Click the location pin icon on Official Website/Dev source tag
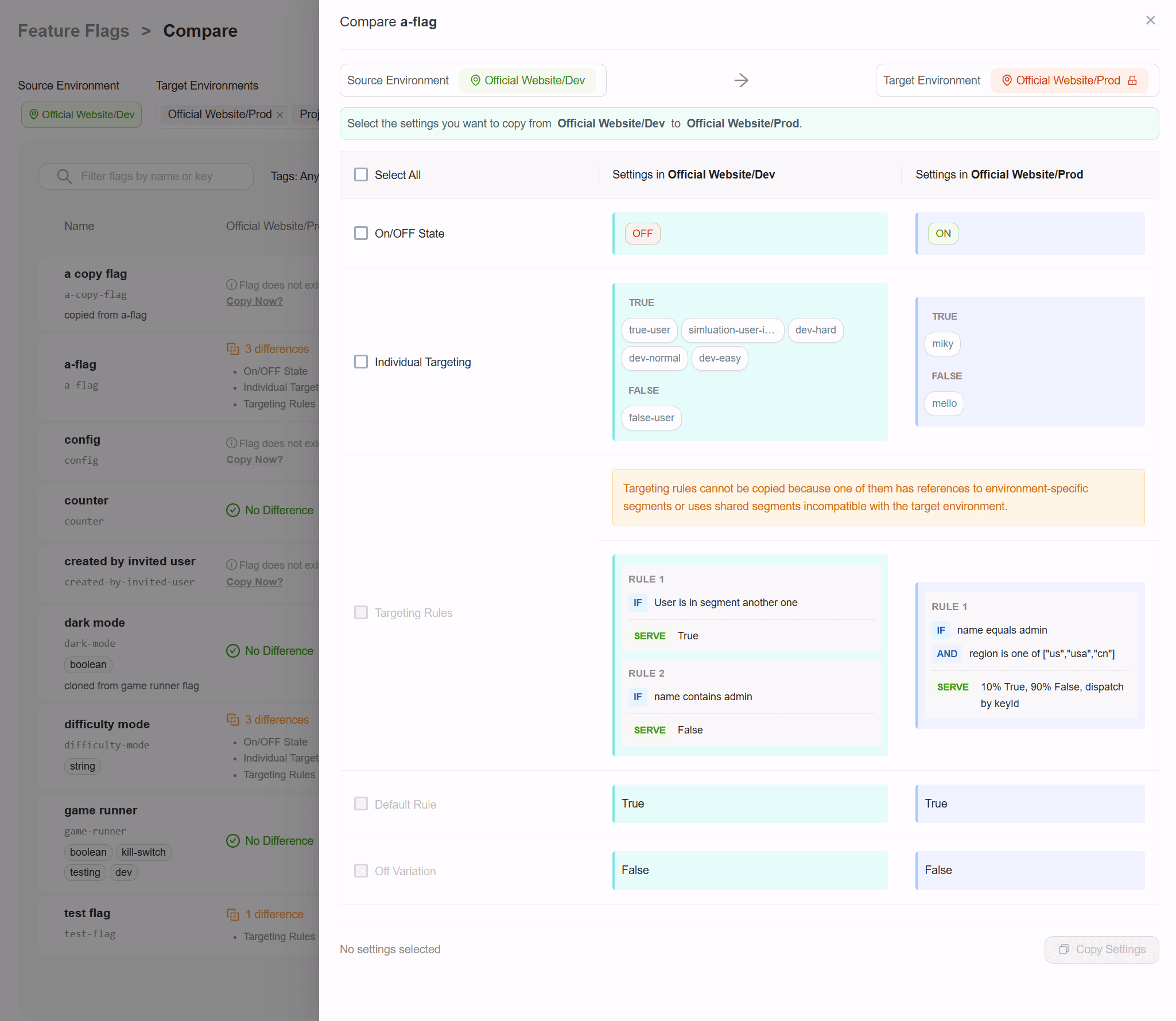Screen dimensions: 1176x1021 tap(475, 80)
